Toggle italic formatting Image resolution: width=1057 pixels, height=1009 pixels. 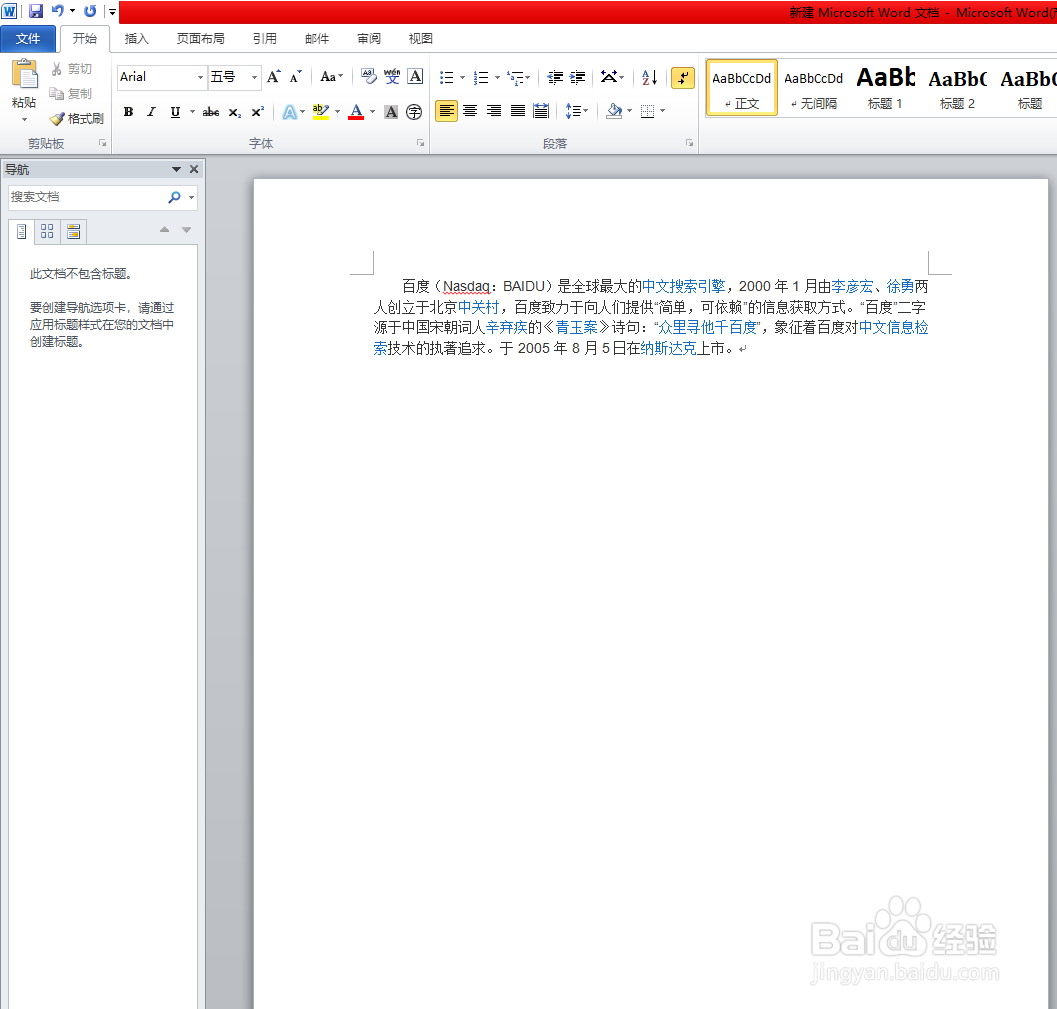[152, 112]
